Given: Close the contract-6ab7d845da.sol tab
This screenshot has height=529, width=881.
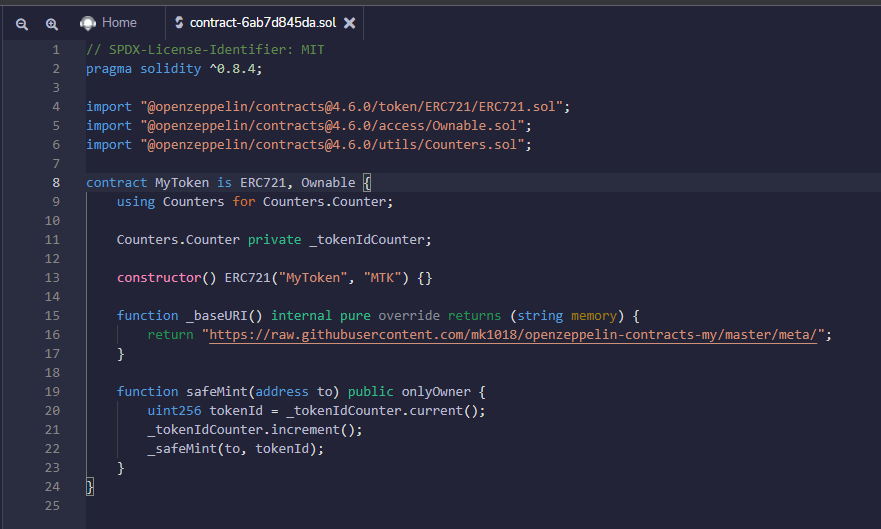Looking at the screenshot, I should [349, 22].
